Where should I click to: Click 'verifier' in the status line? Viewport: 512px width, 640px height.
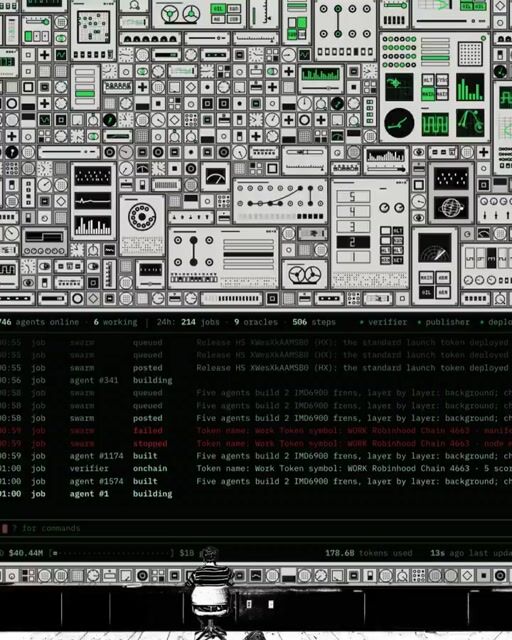pyautogui.click(x=387, y=322)
